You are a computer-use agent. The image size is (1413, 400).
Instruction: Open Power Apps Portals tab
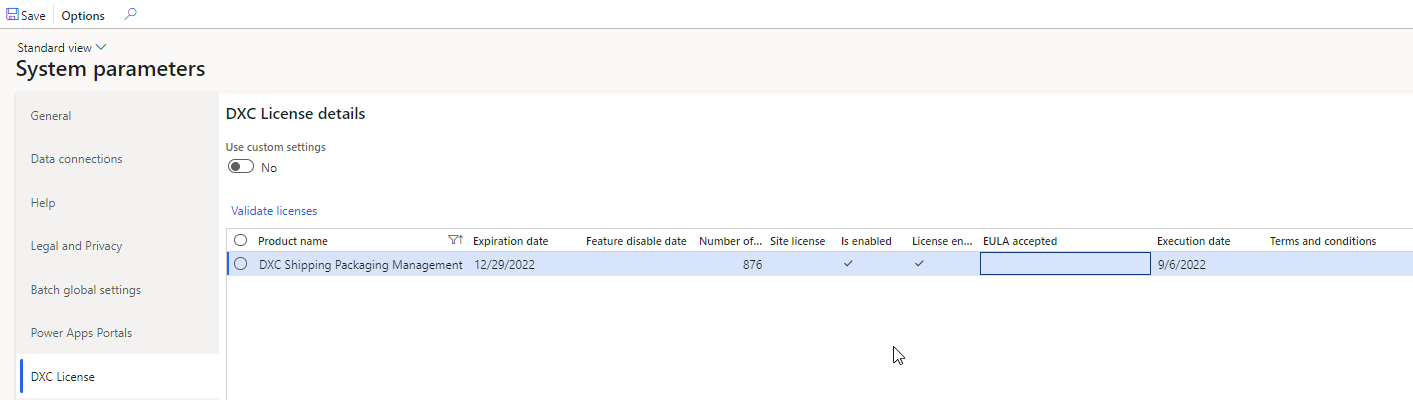pyautogui.click(x=81, y=333)
